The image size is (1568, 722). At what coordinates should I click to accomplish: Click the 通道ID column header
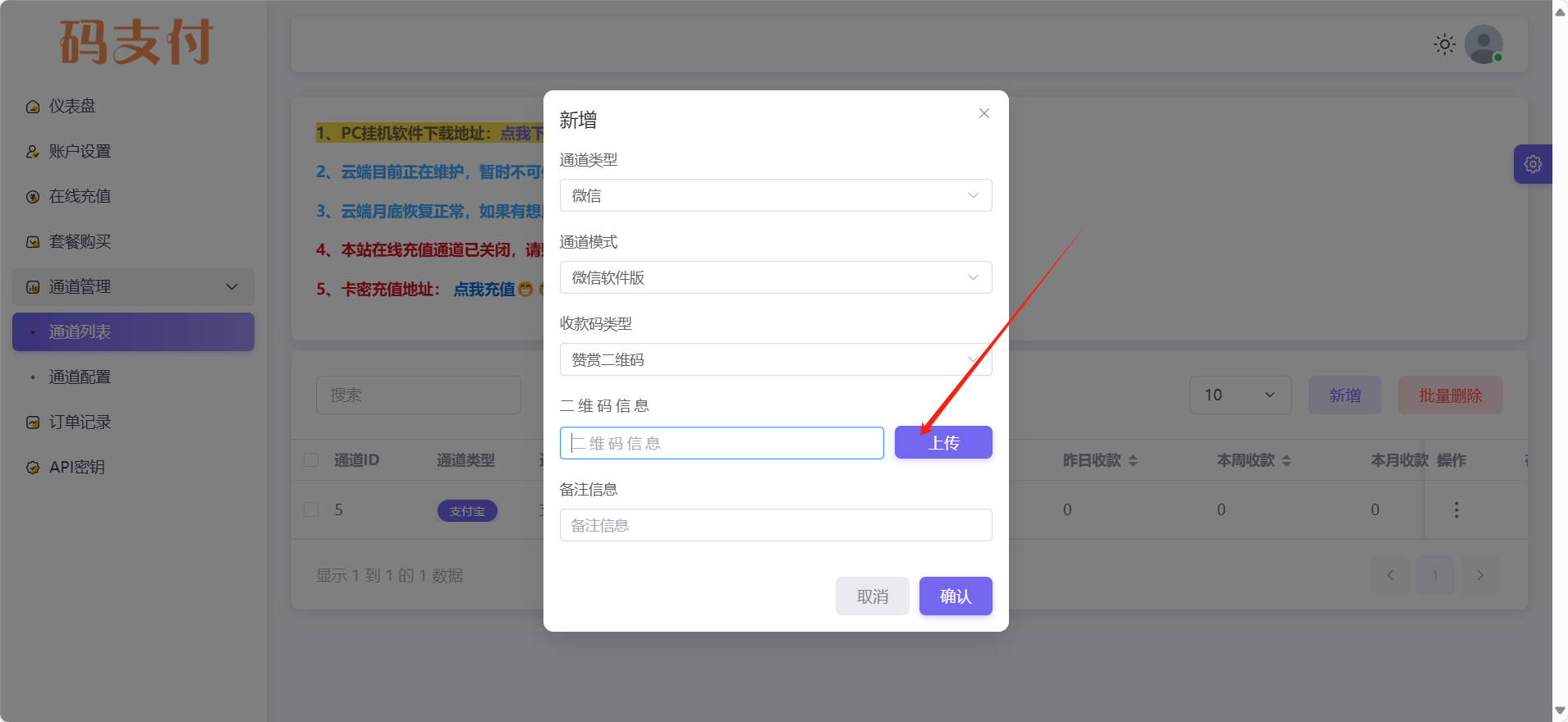(x=356, y=460)
